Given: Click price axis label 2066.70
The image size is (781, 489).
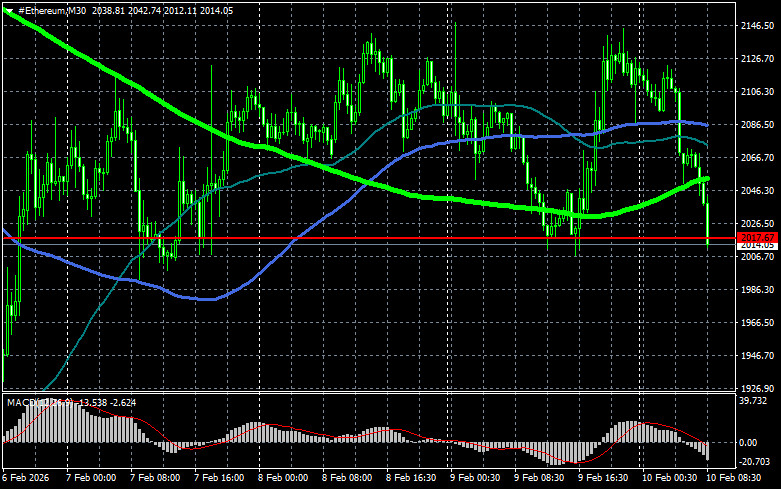Looking at the screenshot, I should (x=758, y=157).
